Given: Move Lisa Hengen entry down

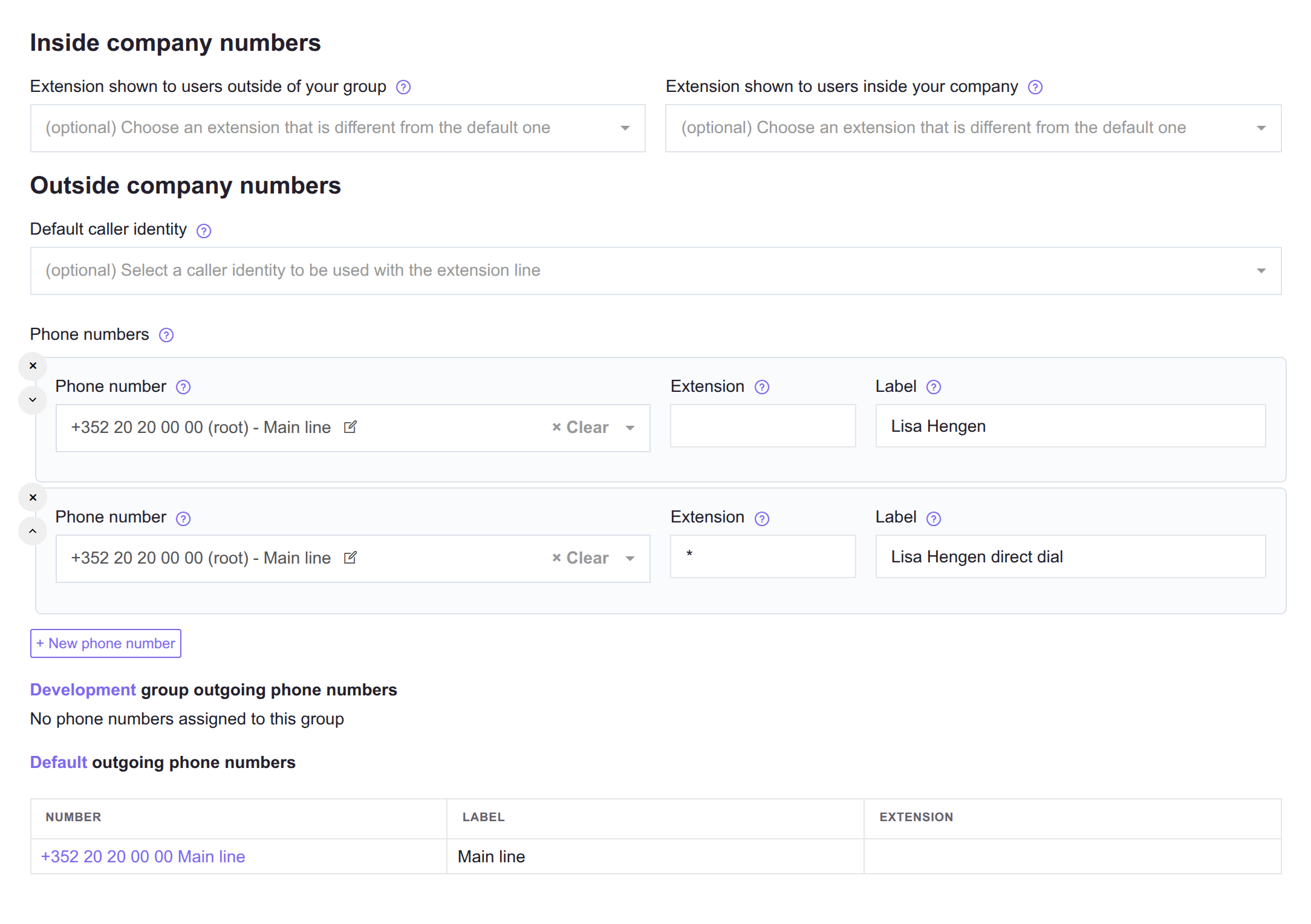Looking at the screenshot, I should 33,400.
